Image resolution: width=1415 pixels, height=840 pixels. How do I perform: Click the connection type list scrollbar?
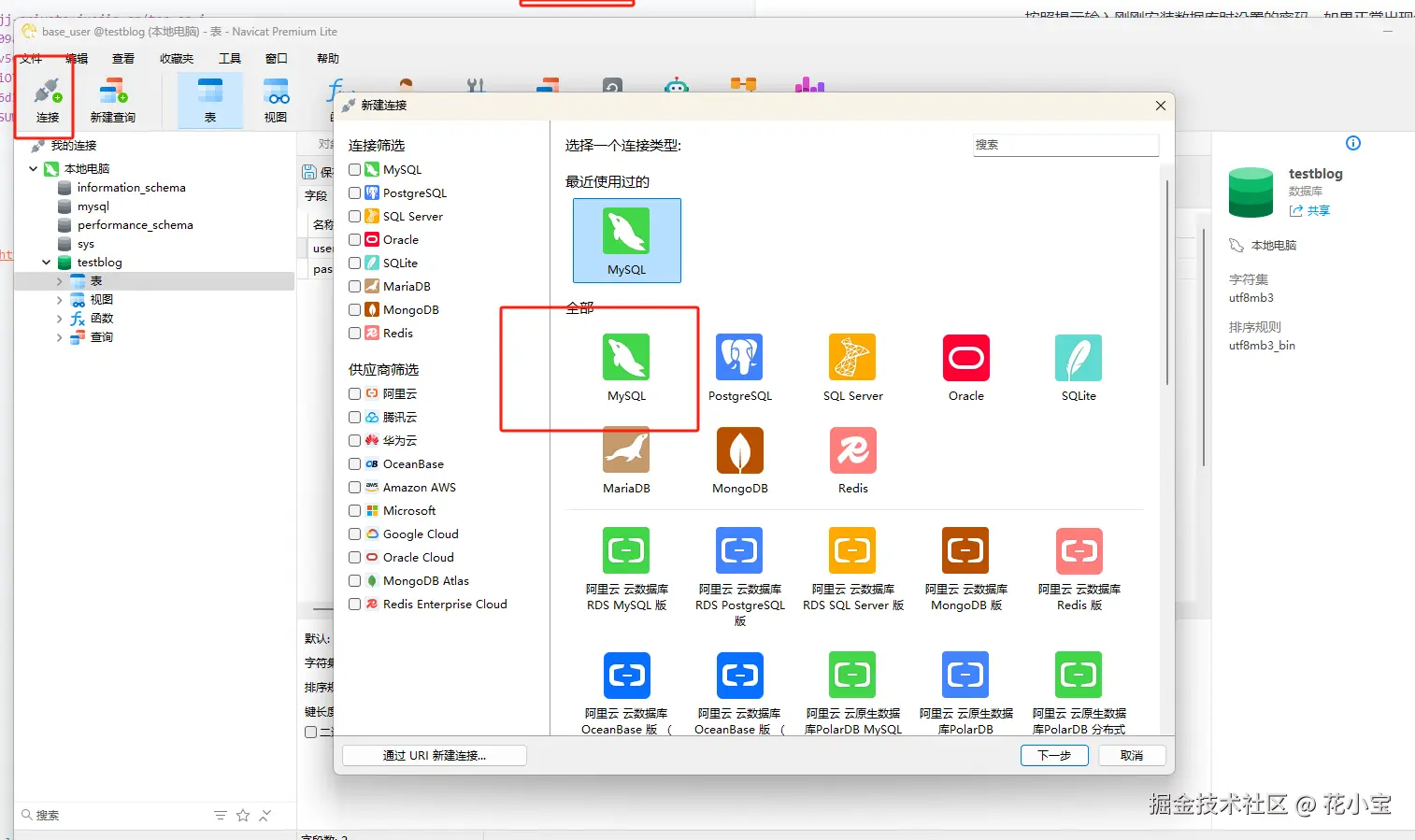[1167, 282]
